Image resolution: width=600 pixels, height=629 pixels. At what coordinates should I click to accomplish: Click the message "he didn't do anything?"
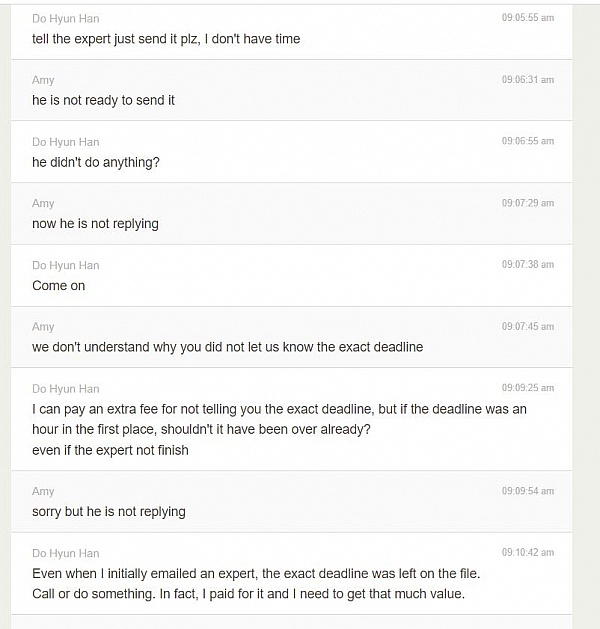[95, 162]
